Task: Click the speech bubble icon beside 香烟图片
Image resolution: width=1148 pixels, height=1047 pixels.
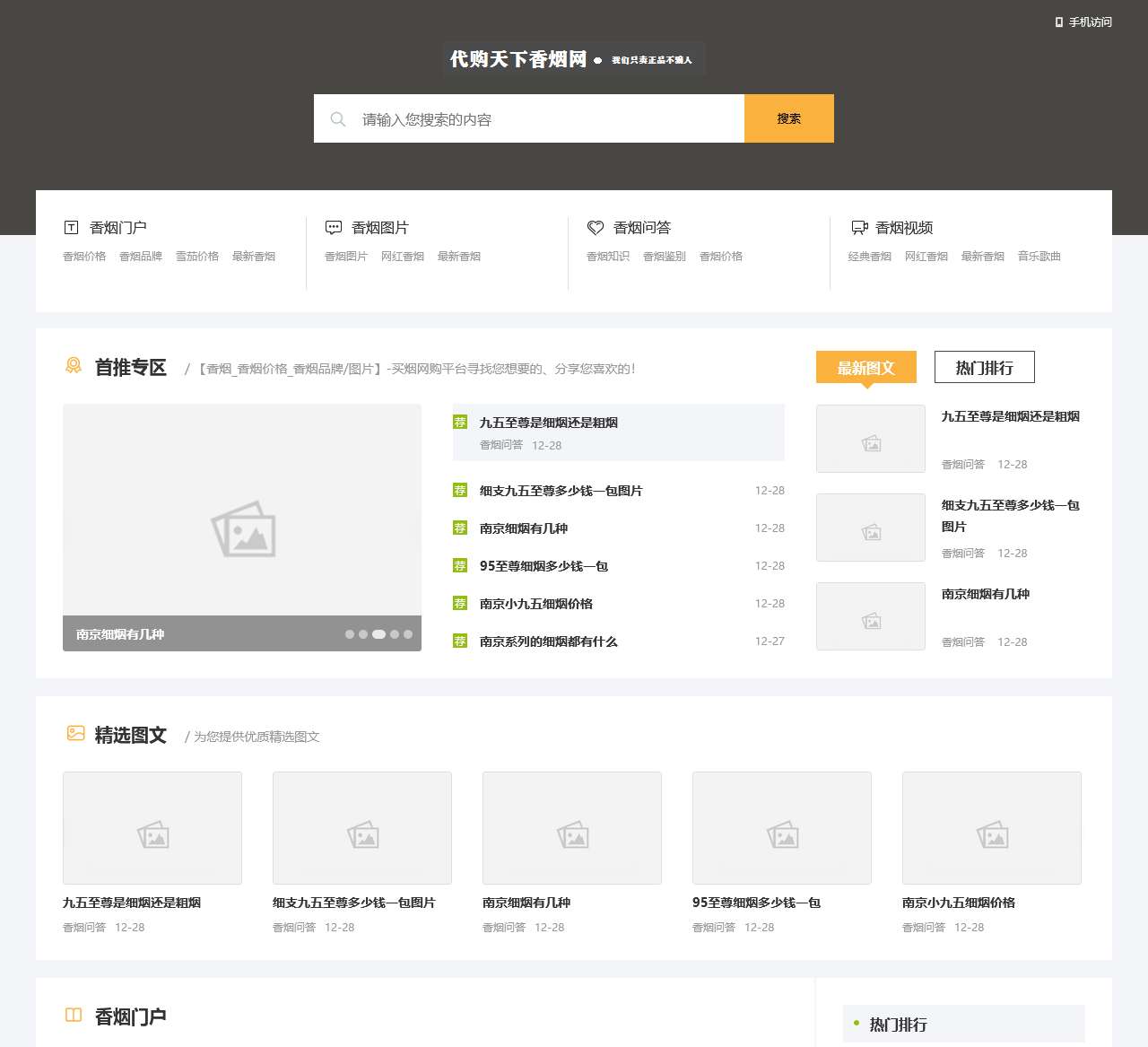Action: point(334,227)
